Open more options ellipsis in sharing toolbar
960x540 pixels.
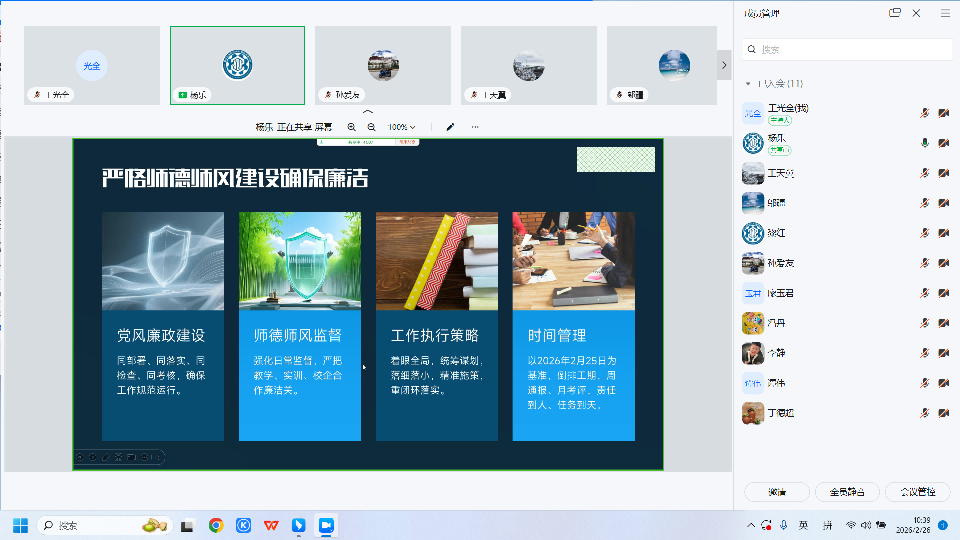coord(475,127)
